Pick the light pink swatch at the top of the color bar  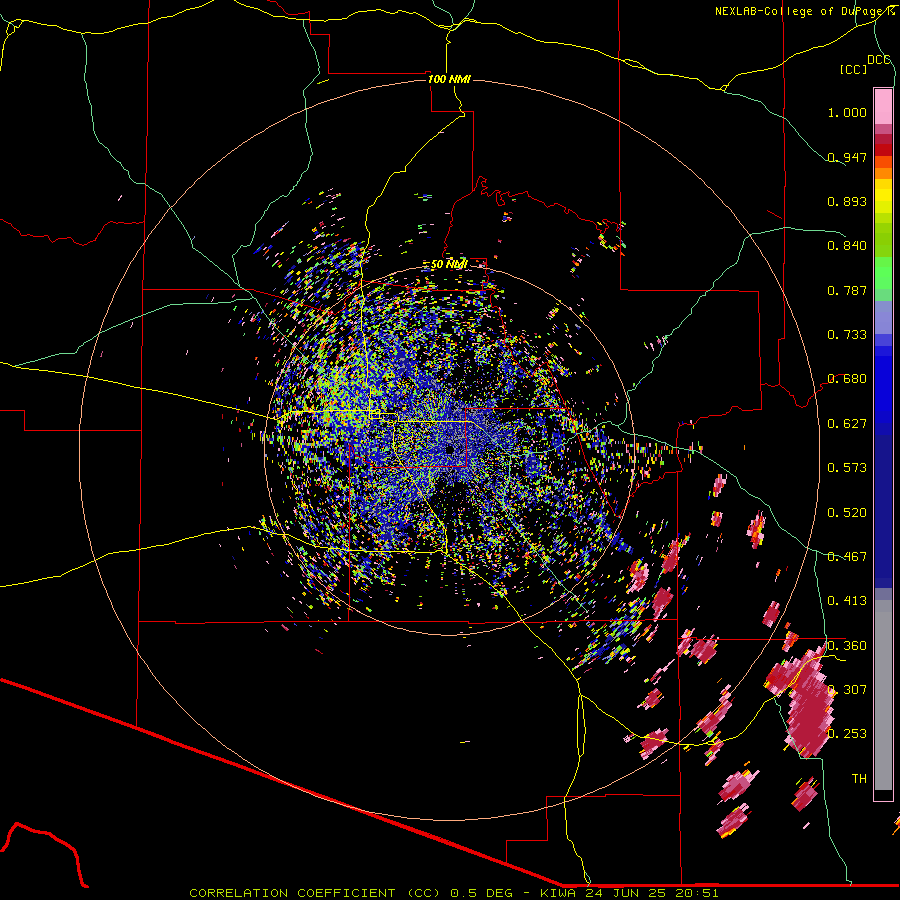tap(883, 106)
